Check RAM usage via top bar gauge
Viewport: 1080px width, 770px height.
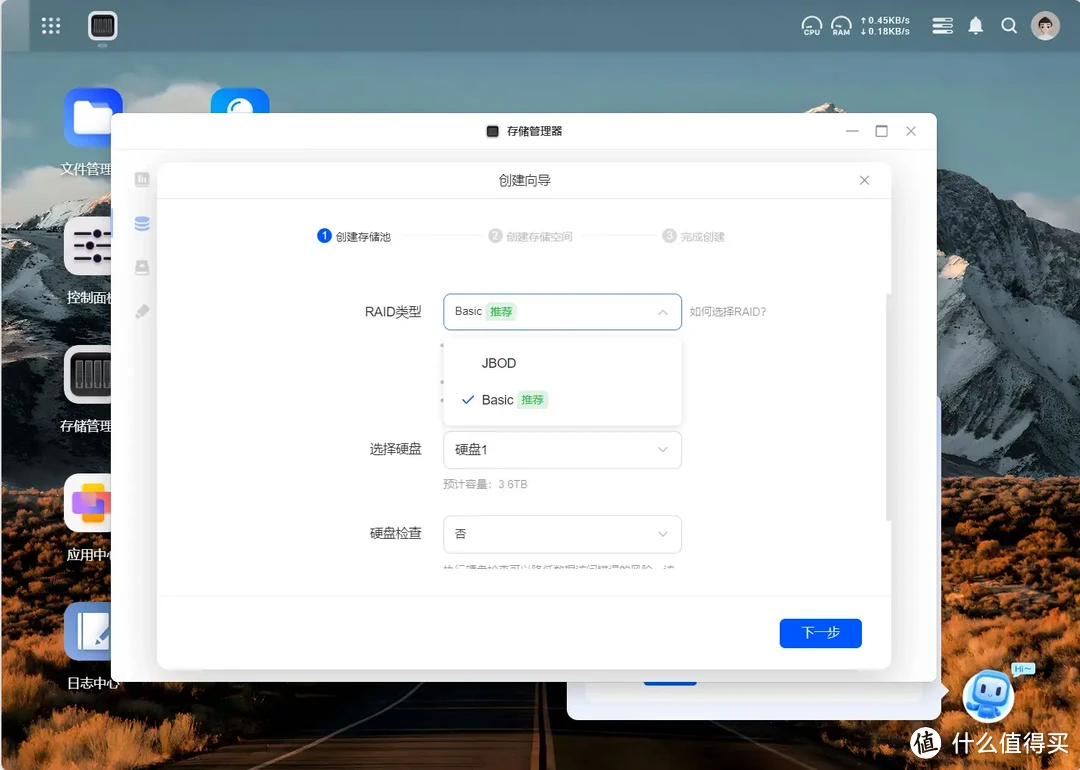(841, 25)
